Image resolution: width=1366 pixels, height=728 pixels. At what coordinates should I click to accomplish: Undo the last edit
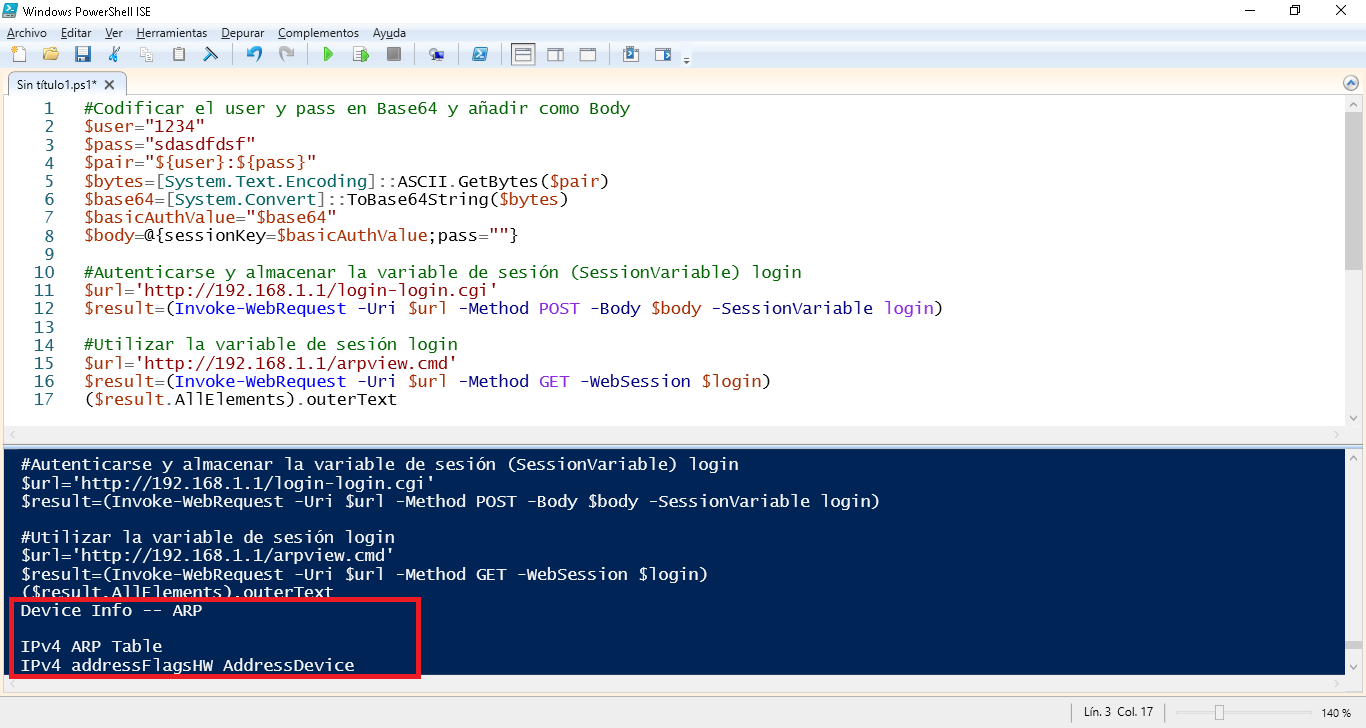254,55
